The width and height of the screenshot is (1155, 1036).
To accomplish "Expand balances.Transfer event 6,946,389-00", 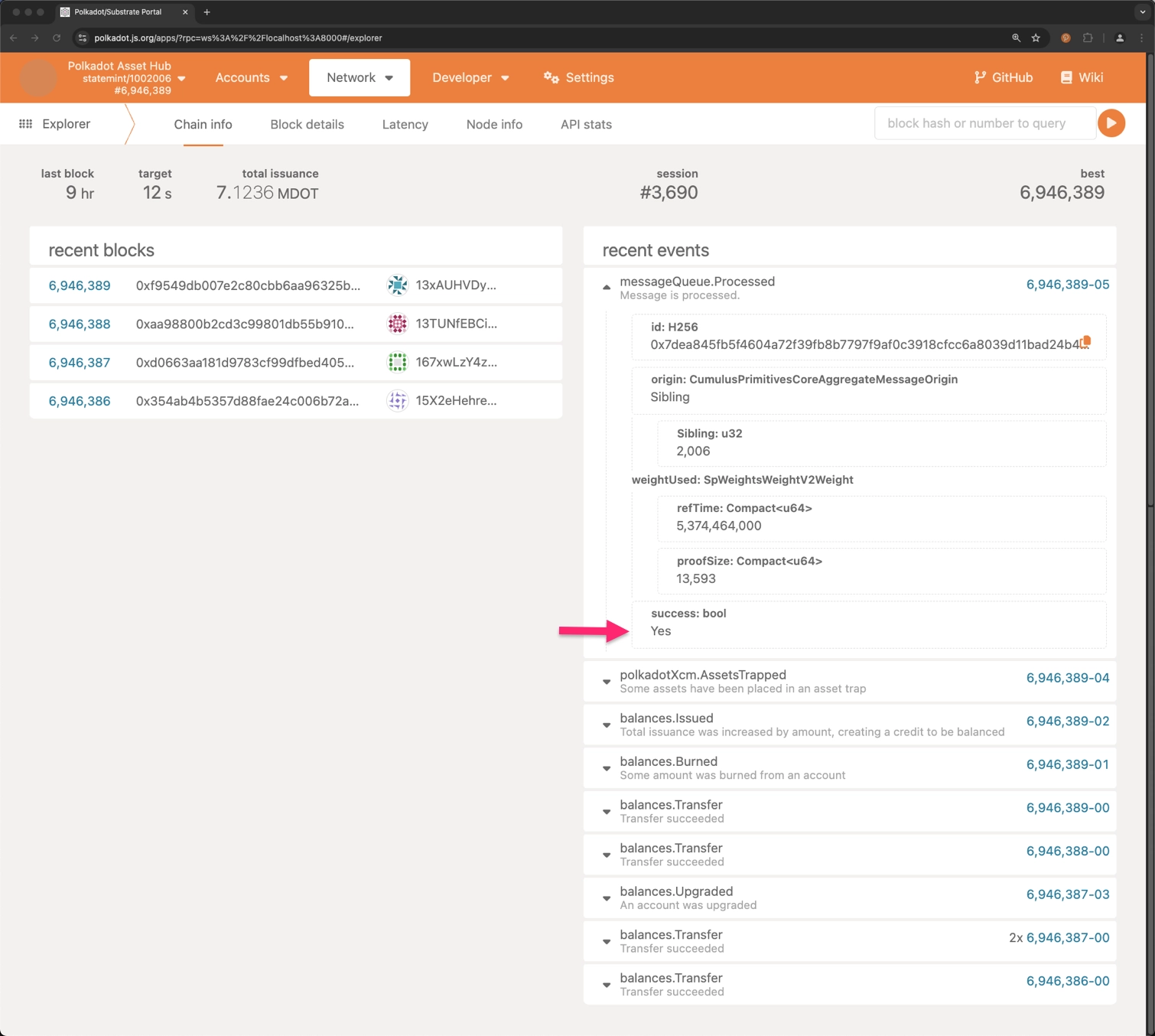I will [607, 811].
